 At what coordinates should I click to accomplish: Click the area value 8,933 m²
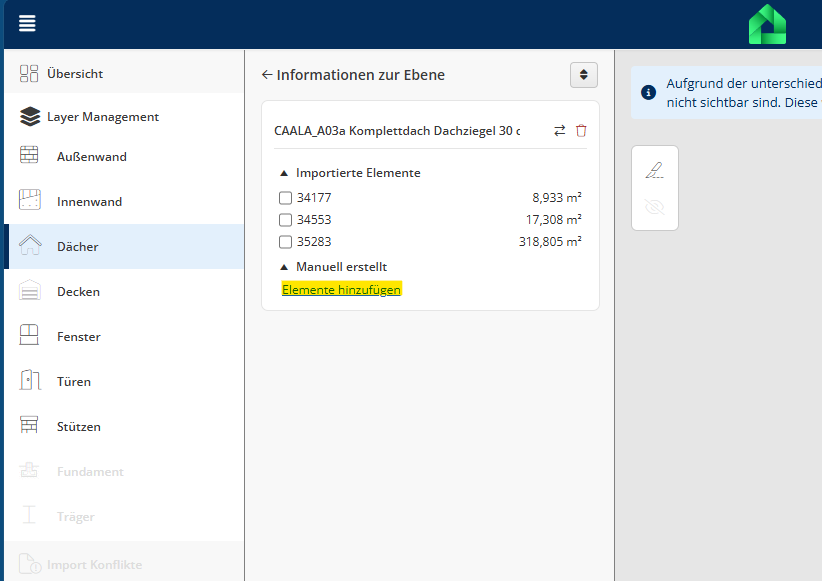coord(557,198)
